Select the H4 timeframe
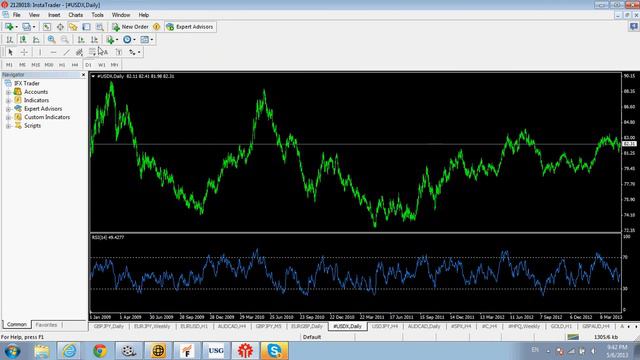 pyautogui.click(x=75, y=65)
